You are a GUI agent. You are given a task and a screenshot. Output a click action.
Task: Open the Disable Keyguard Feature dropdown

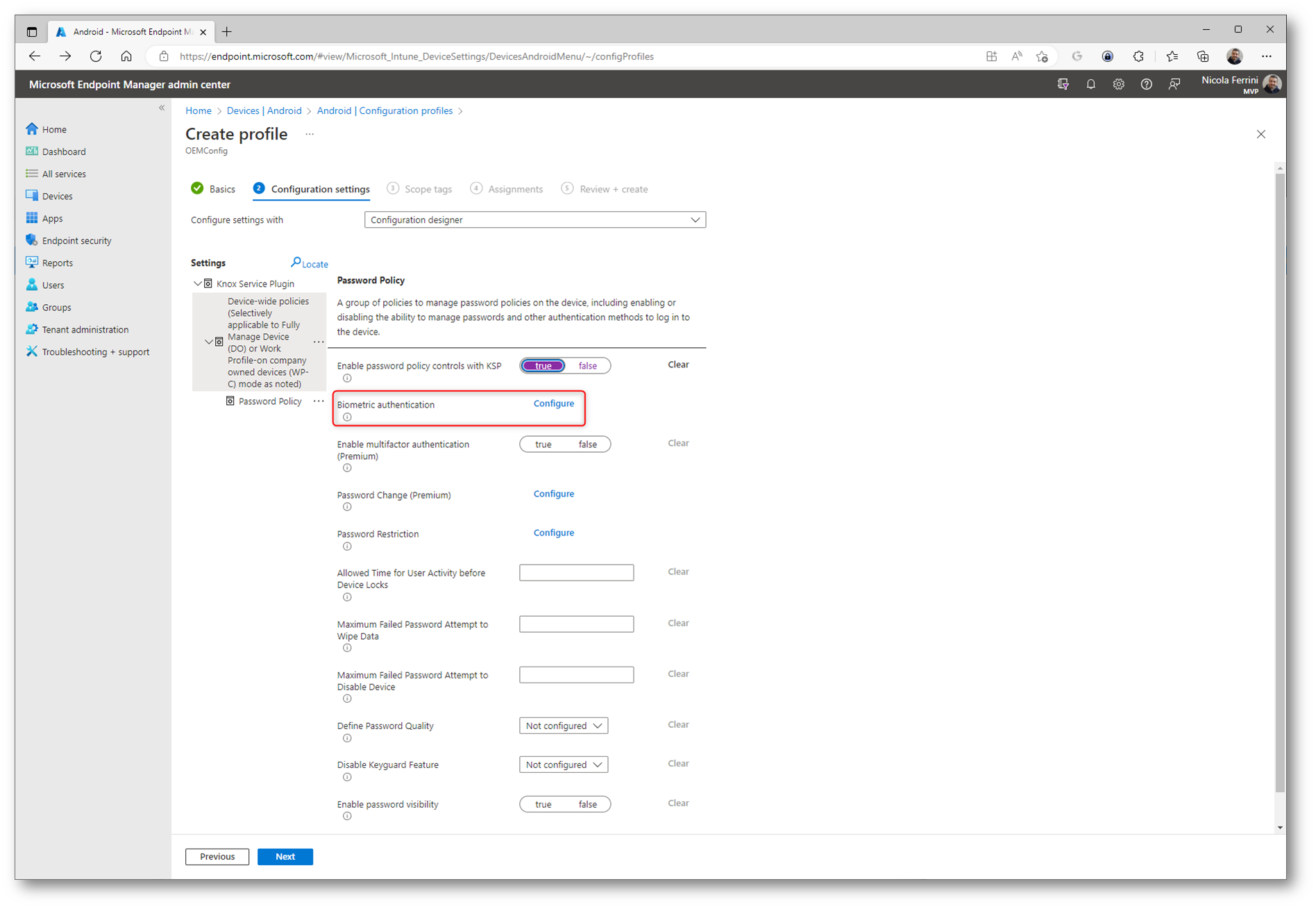(563, 765)
